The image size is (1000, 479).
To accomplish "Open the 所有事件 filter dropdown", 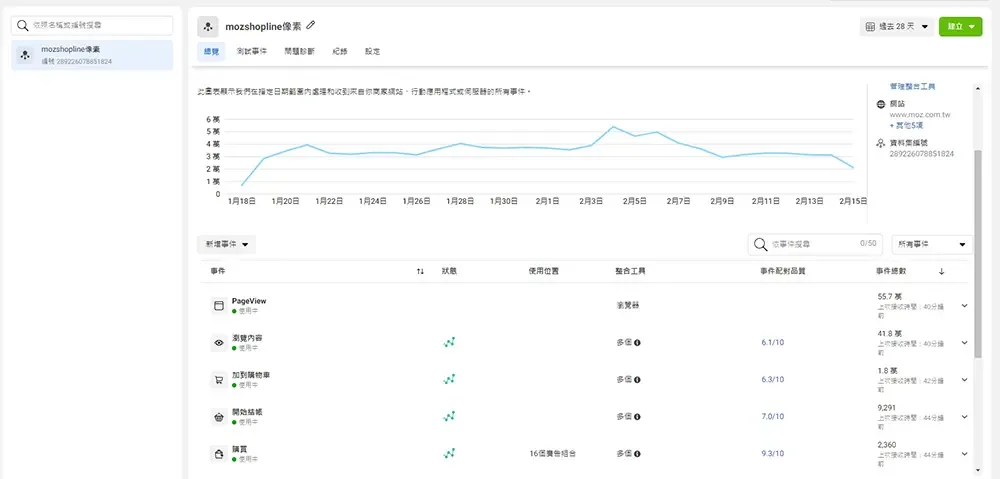I will click(932, 244).
